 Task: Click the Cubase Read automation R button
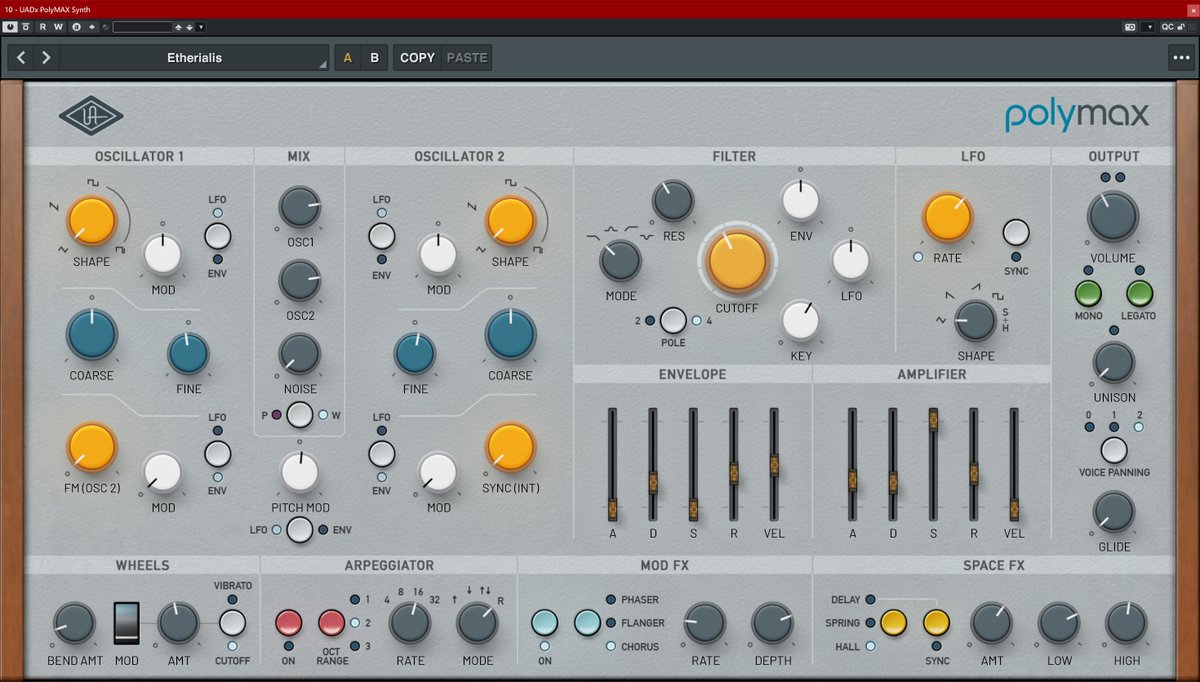tap(43, 27)
